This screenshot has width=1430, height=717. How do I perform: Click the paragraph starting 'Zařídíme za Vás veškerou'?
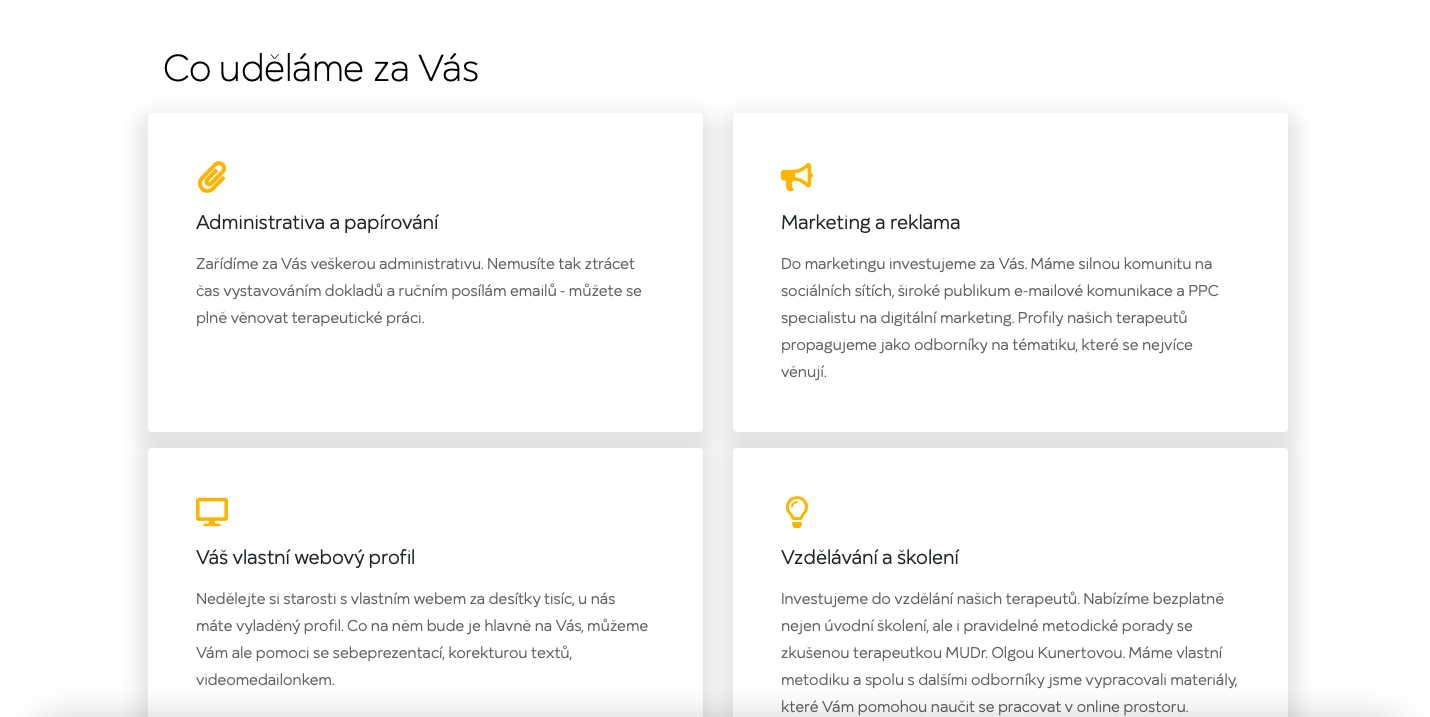pyautogui.click(x=419, y=291)
